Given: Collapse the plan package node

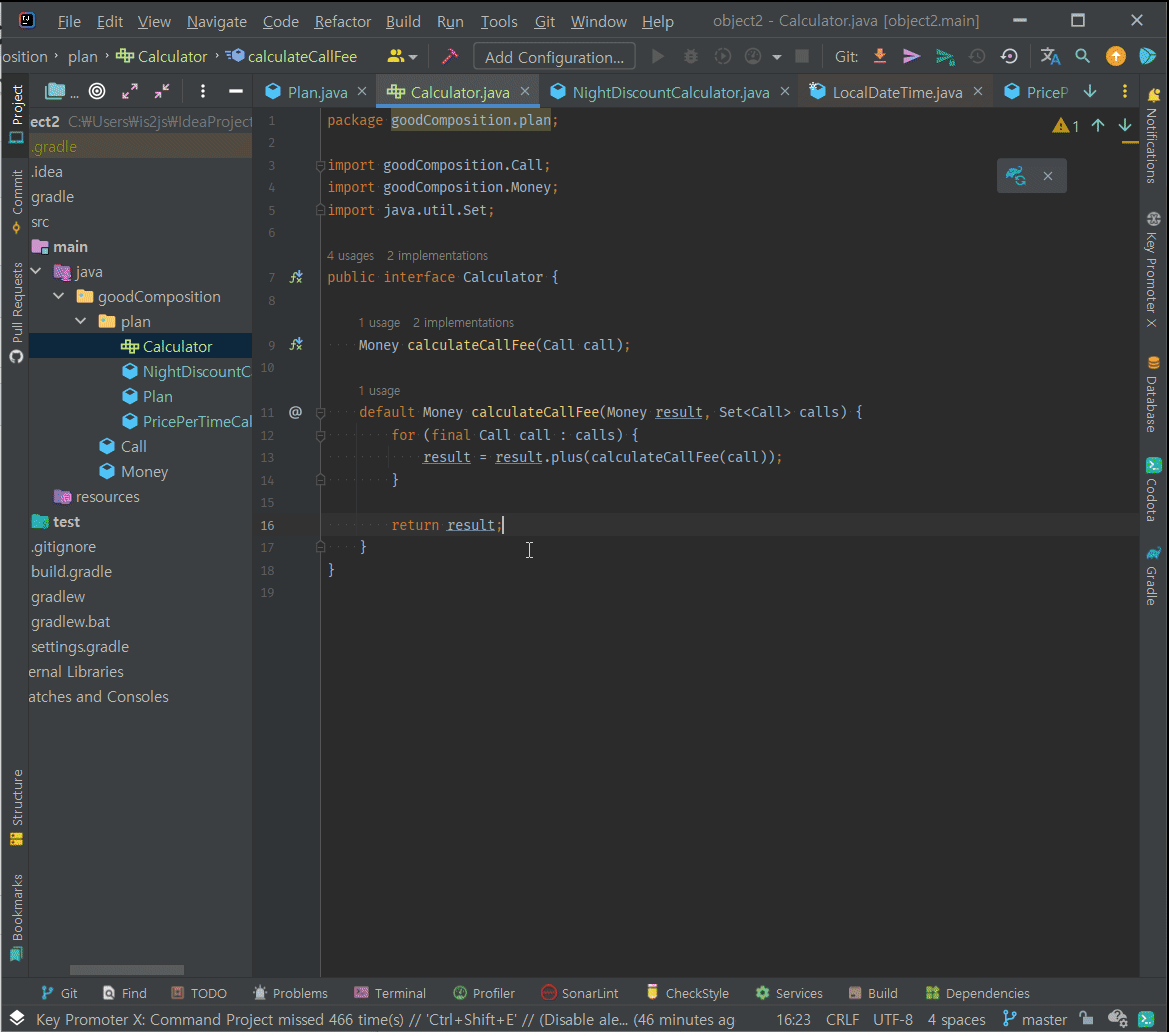Looking at the screenshot, I should 81,322.
